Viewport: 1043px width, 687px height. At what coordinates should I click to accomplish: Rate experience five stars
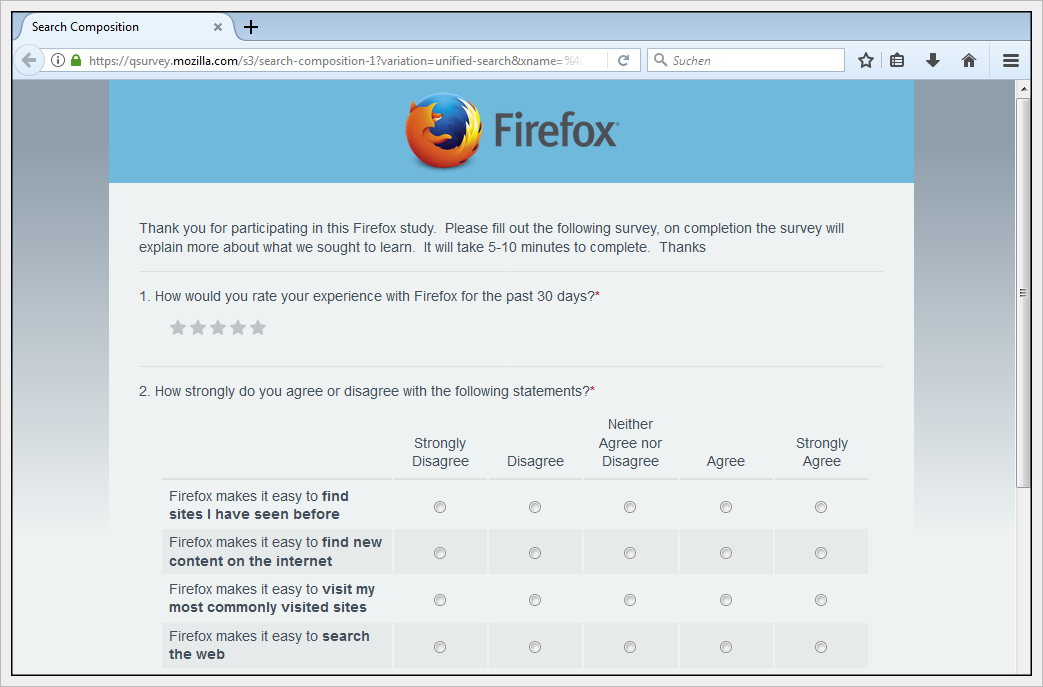click(258, 327)
